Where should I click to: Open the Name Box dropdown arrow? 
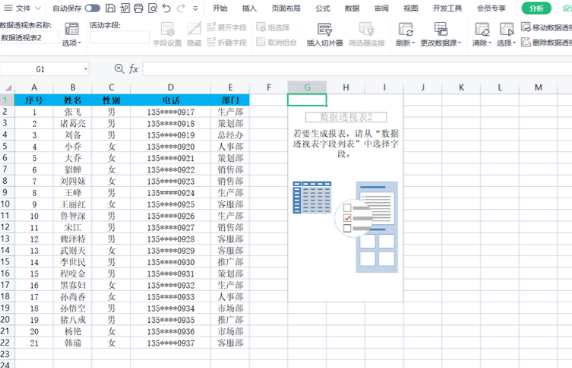click(x=86, y=69)
